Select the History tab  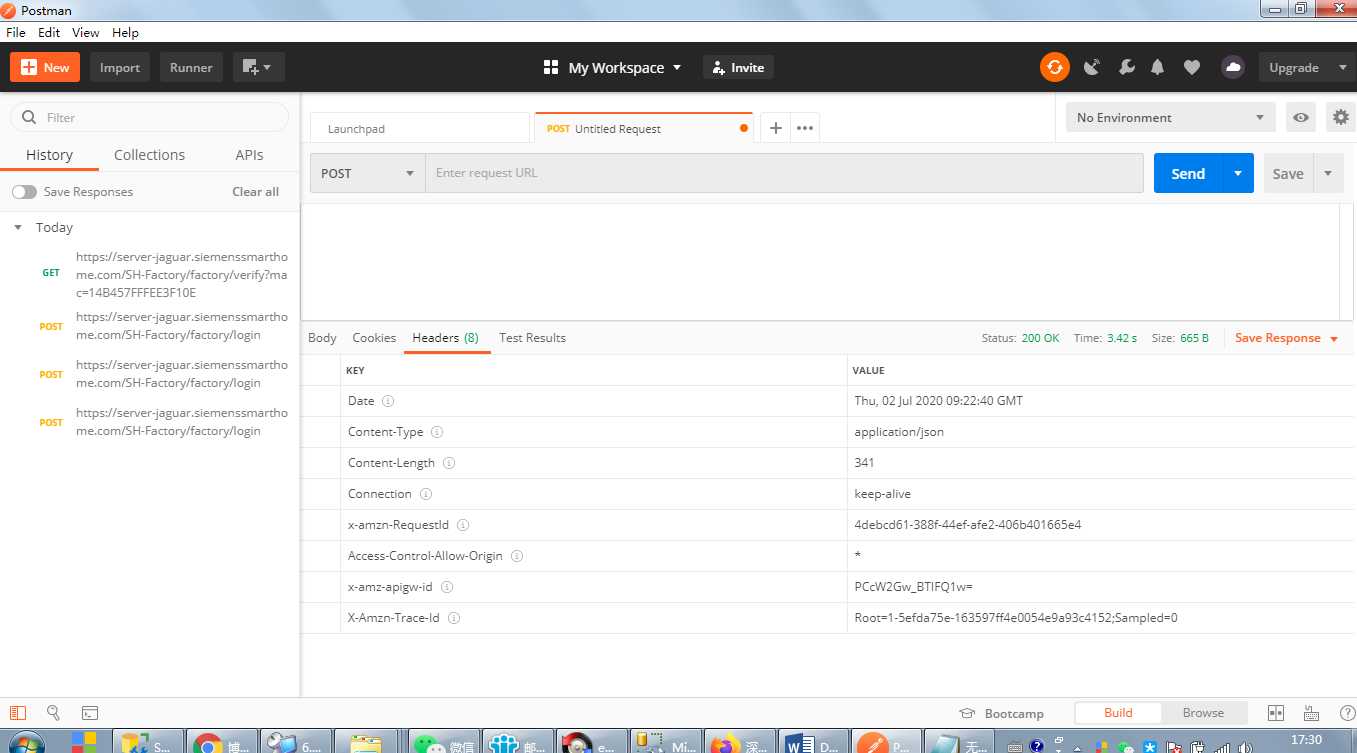pos(49,155)
